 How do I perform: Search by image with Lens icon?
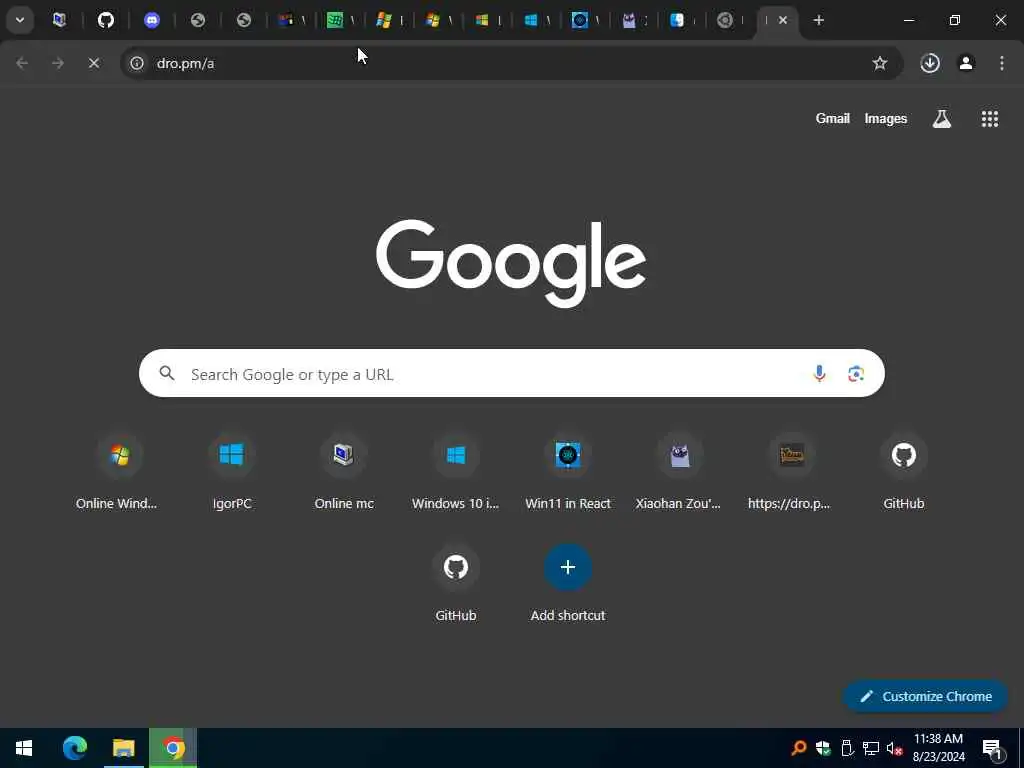[856, 374]
